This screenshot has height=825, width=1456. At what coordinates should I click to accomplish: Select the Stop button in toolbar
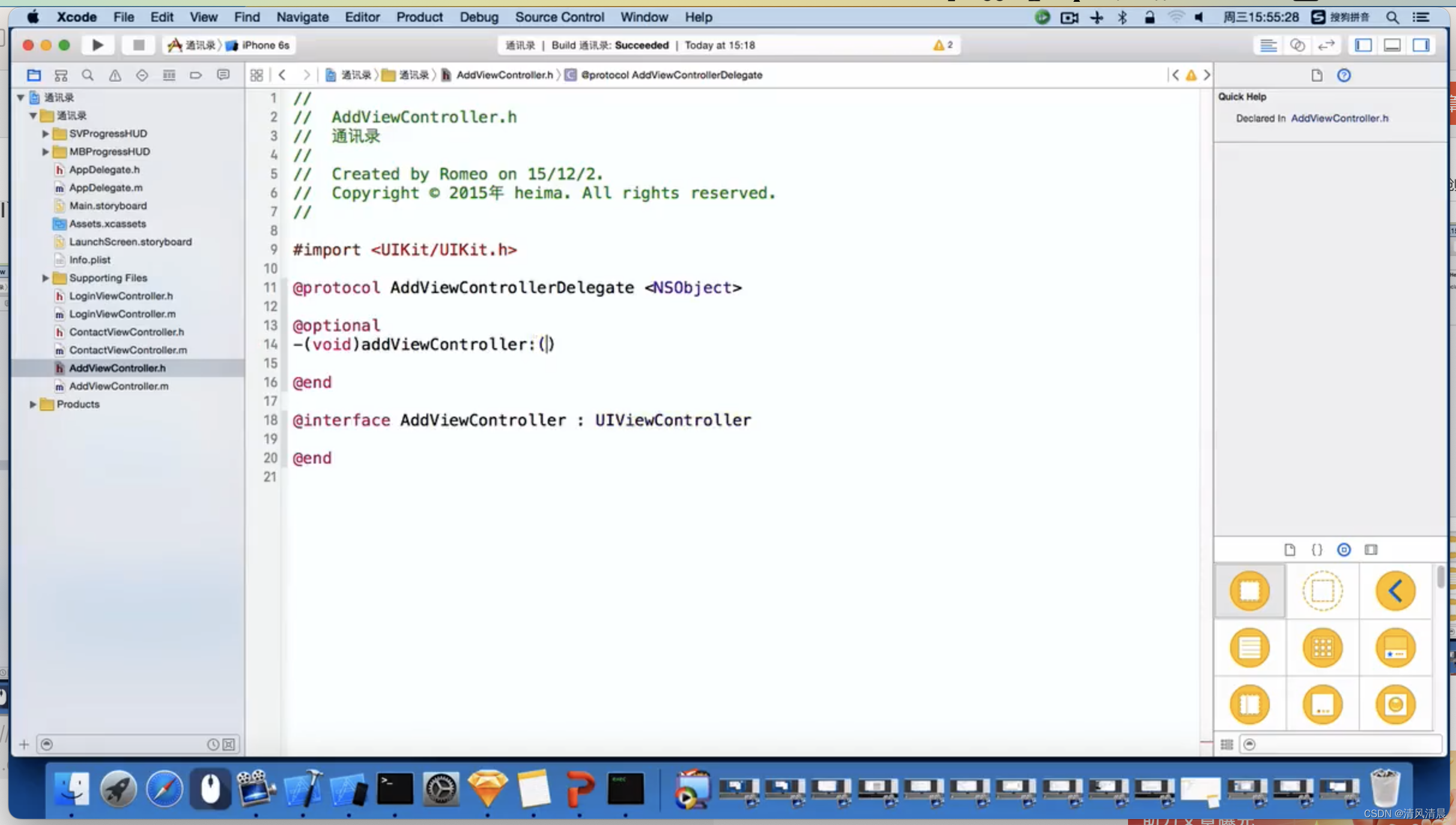(138, 45)
